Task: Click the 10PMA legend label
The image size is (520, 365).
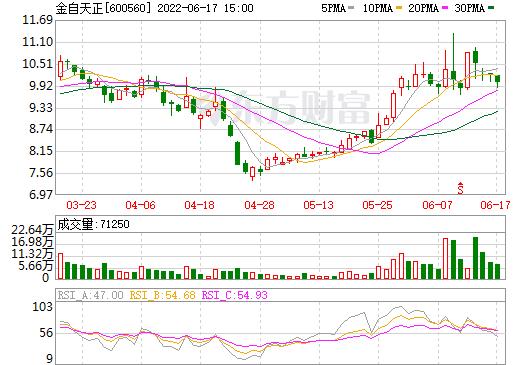Action: click(378, 8)
